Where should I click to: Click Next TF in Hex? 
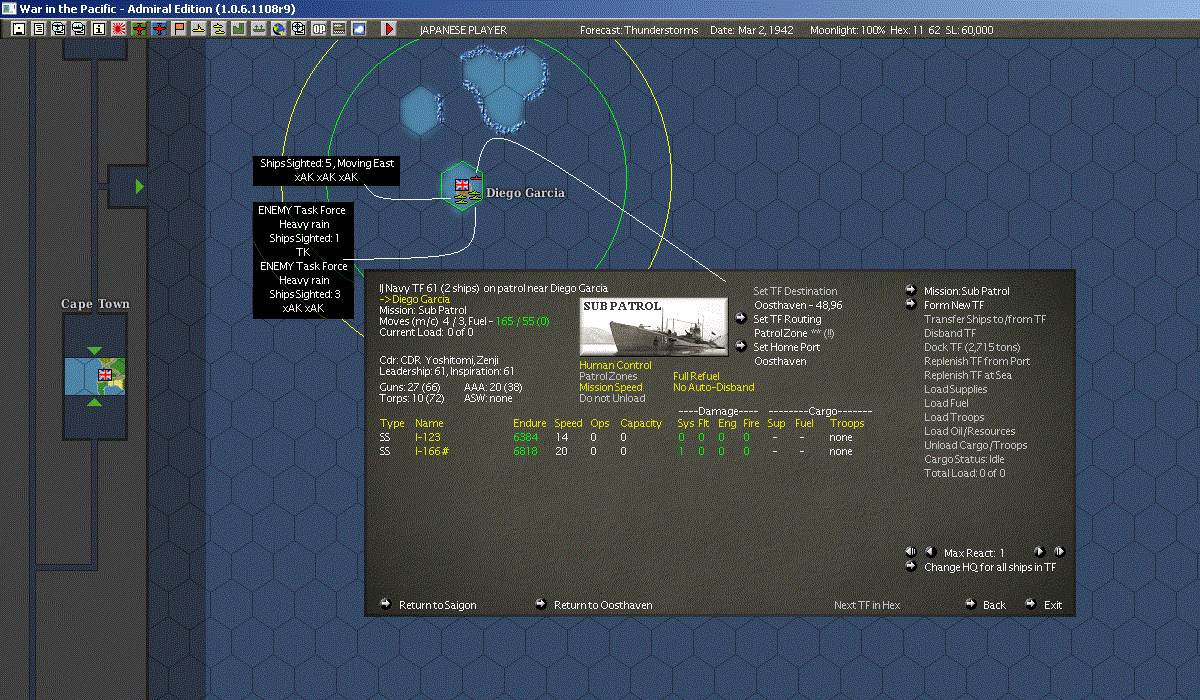[x=867, y=605]
